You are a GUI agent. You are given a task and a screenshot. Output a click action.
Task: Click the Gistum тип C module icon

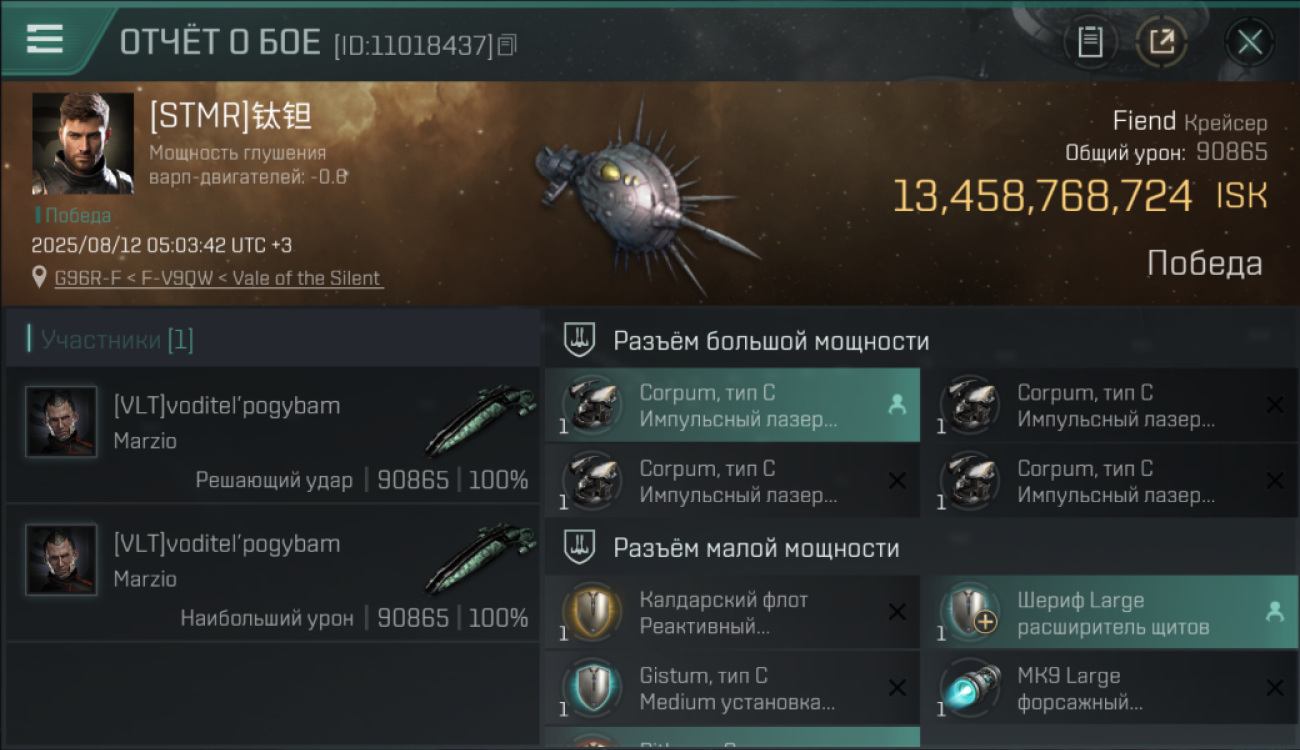(593, 688)
